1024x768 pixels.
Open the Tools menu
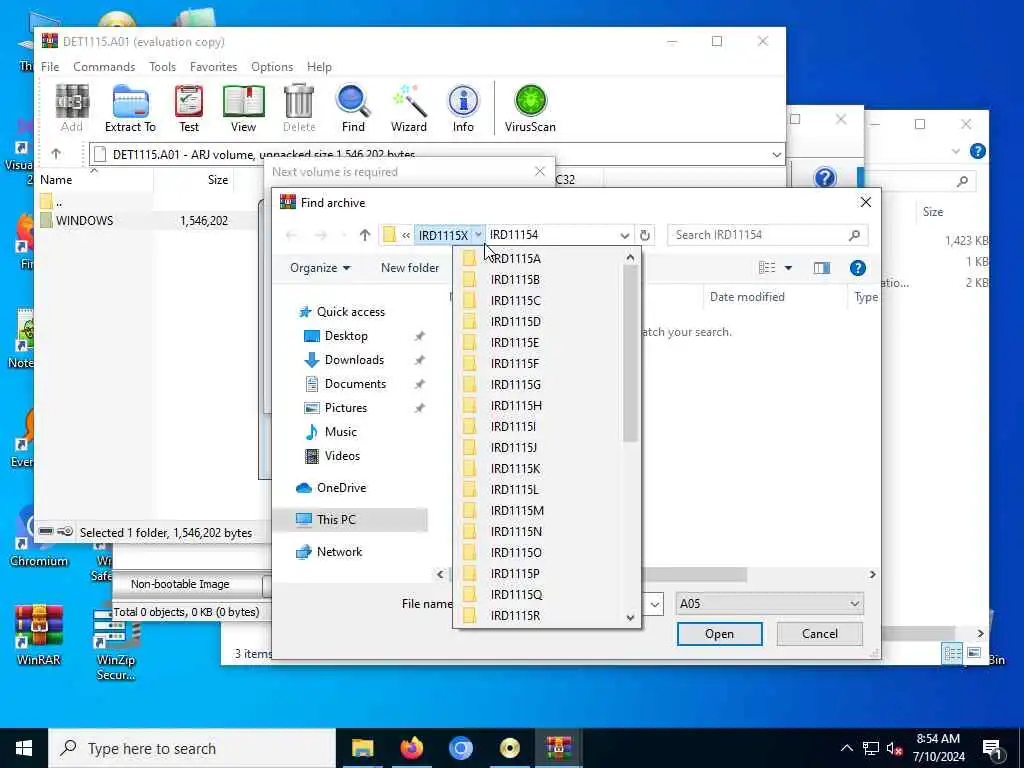[162, 67]
